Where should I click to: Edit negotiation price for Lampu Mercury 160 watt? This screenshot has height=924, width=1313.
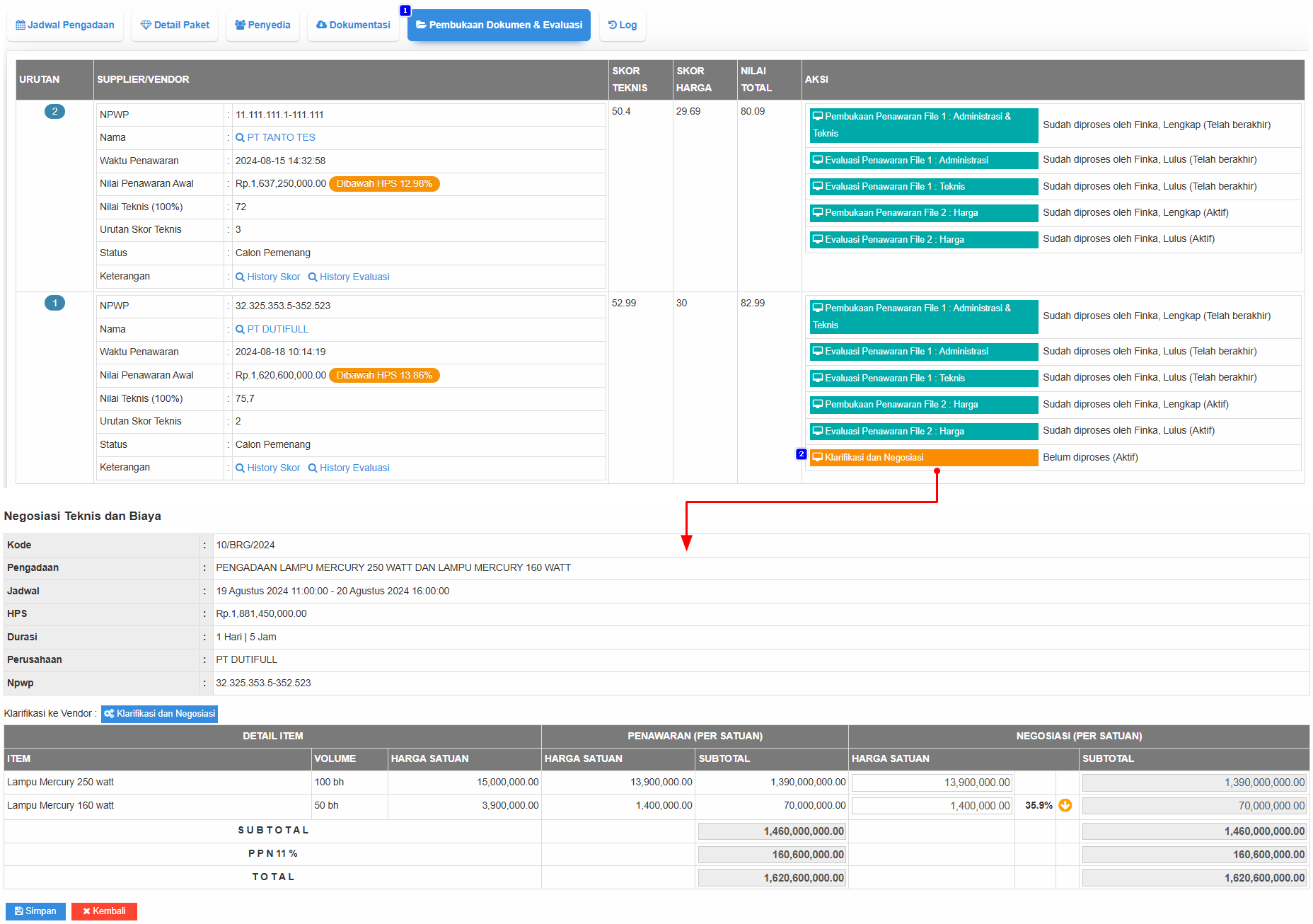[x=932, y=806]
